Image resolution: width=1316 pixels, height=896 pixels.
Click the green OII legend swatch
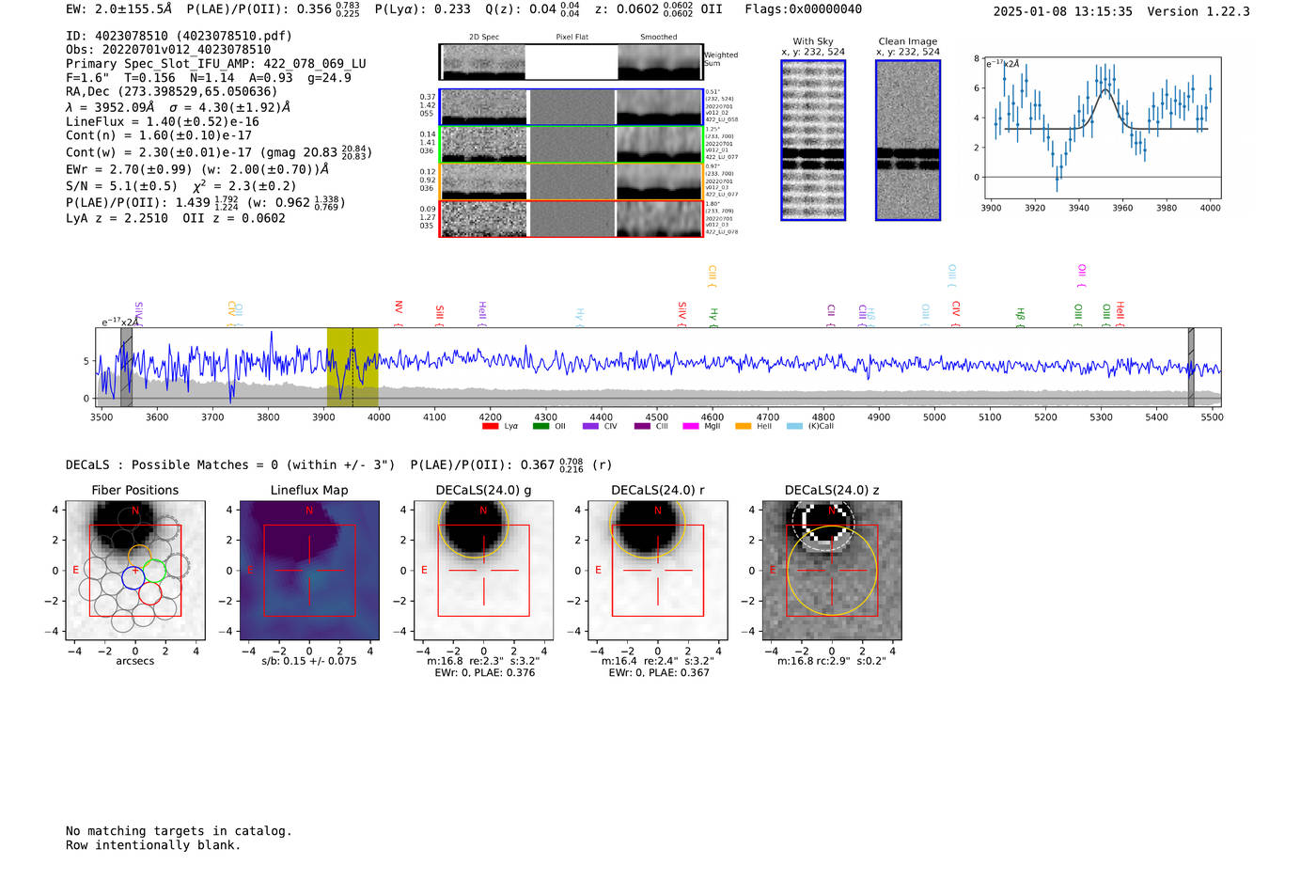pyautogui.click(x=540, y=426)
